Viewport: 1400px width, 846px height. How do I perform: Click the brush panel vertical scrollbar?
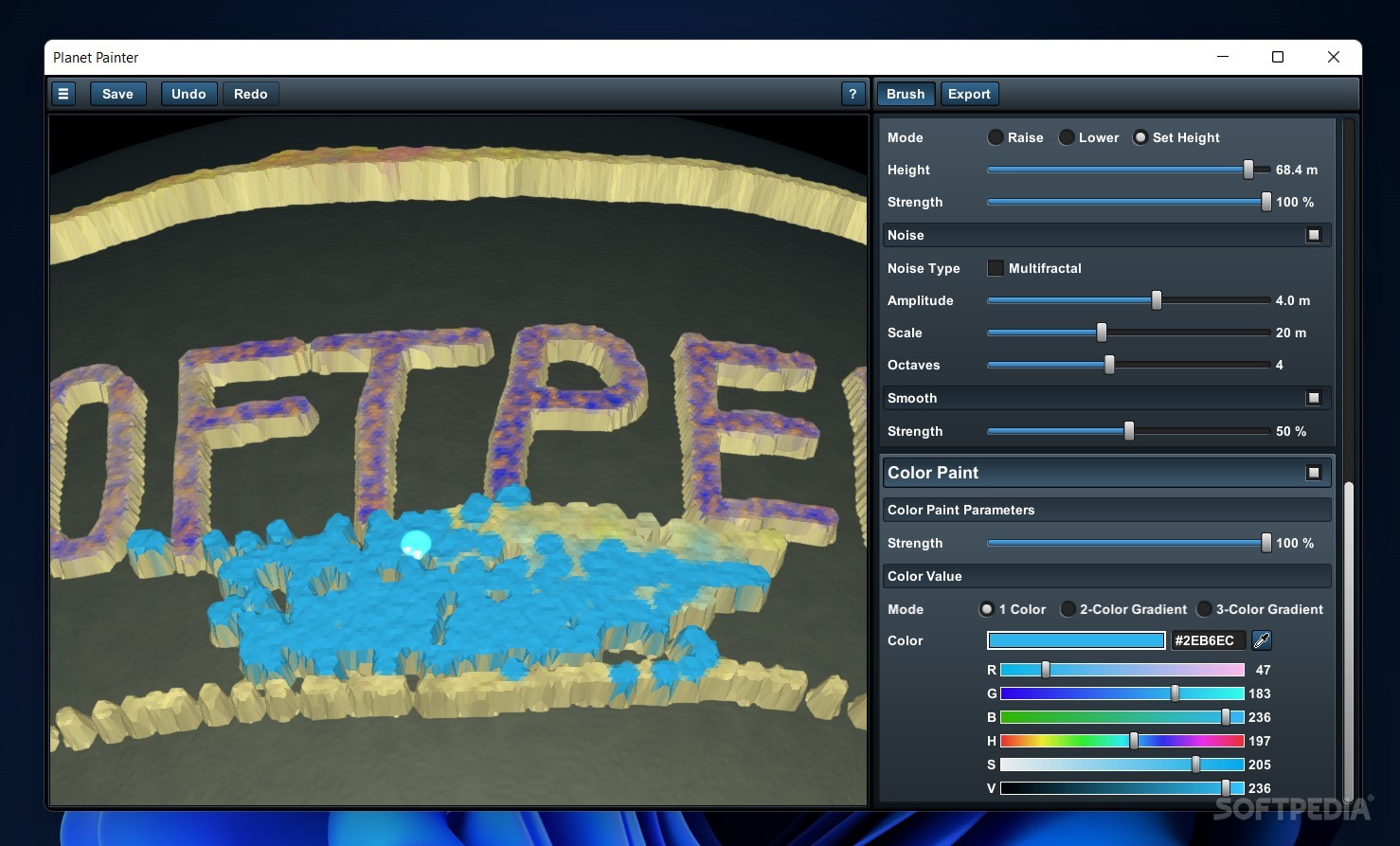coord(1349,640)
